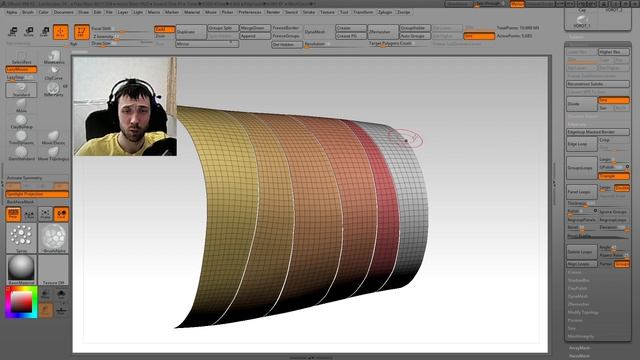Click the Panel Loops button
Viewport: 640px width, 360px height.
[582, 192]
